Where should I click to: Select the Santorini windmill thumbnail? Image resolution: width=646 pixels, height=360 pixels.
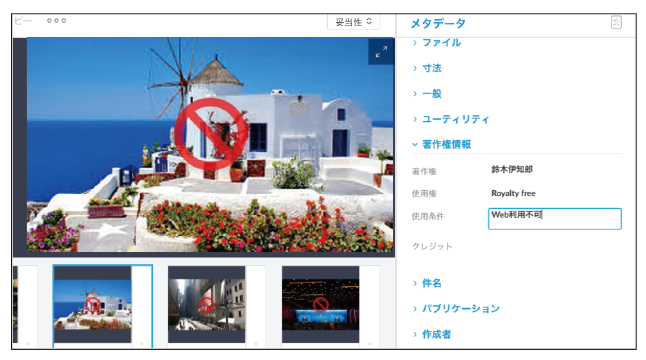pyautogui.click(x=93, y=304)
